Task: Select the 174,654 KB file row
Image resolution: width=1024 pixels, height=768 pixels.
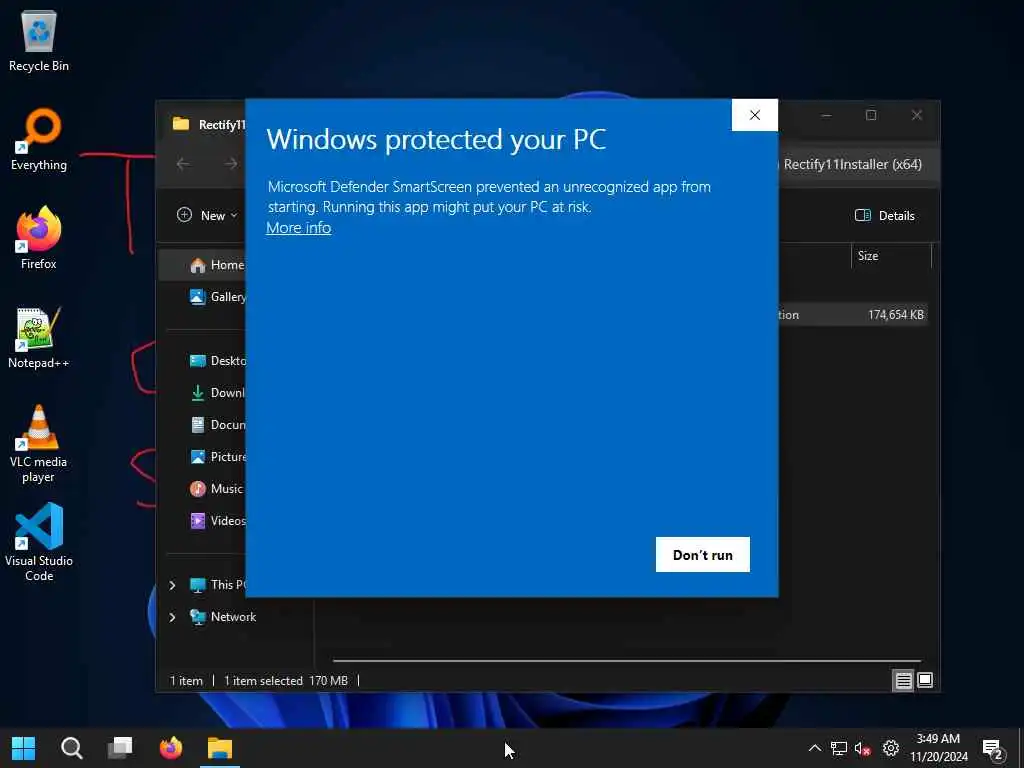Action: pyautogui.click(x=853, y=315)
